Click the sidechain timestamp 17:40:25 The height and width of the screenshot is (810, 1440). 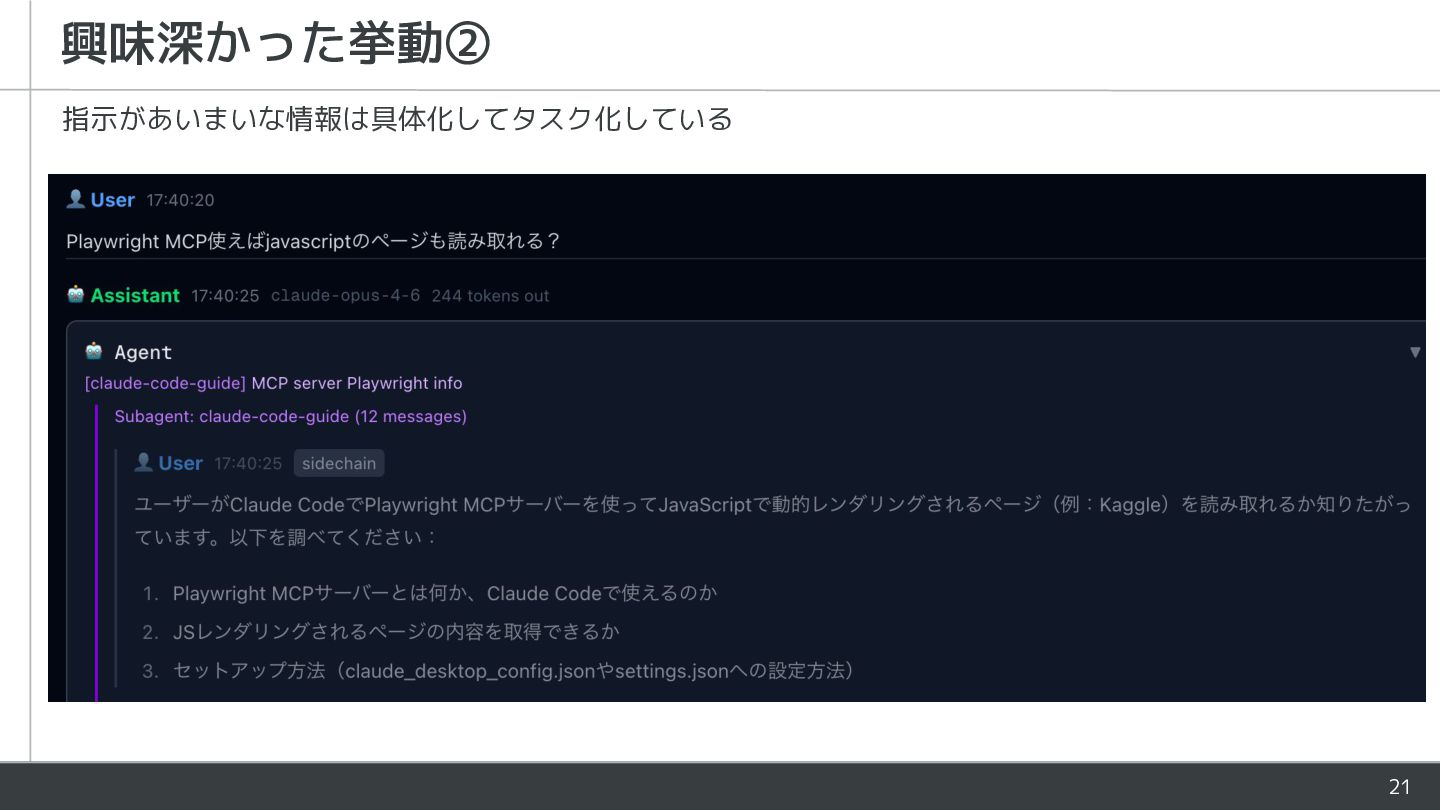248,463
